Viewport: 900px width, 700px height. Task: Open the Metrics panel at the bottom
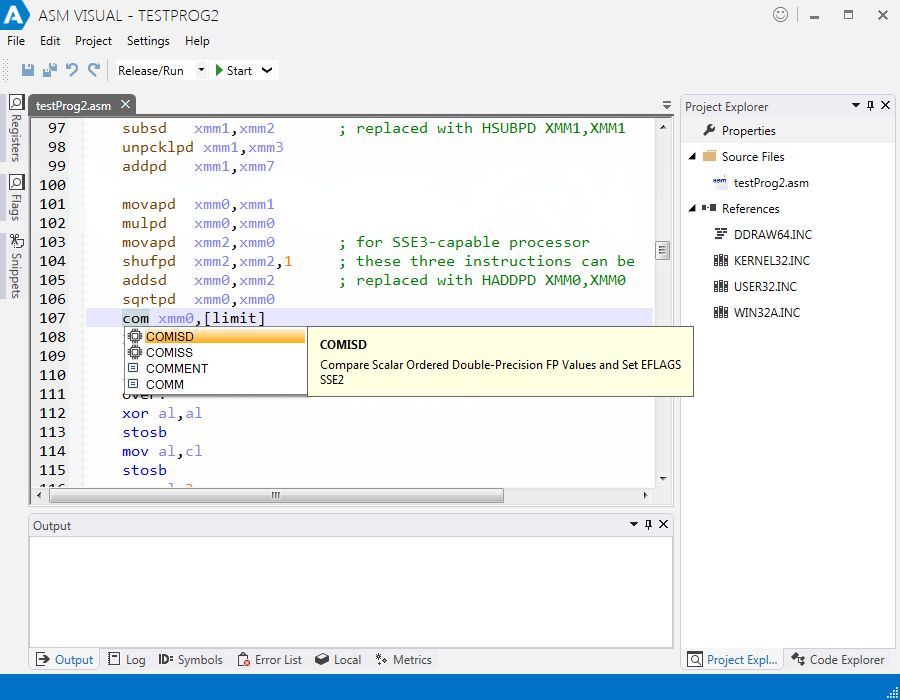(x=404, y=659)
